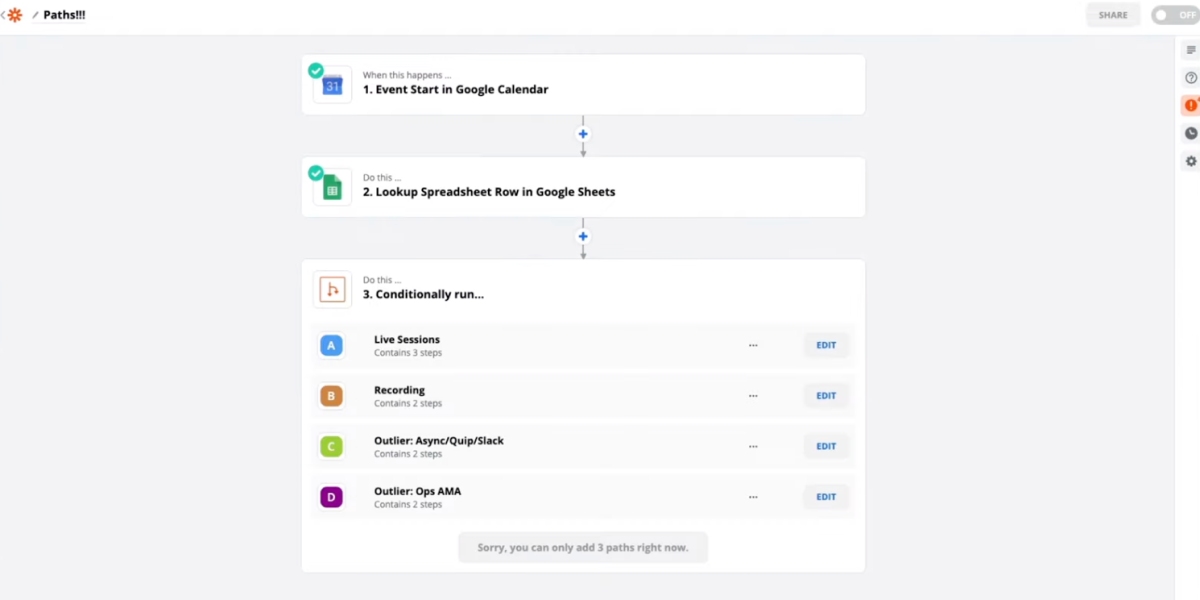Edit the Live Sessions path
Viewport: 1200px width, 600px height.
point(826,345)
